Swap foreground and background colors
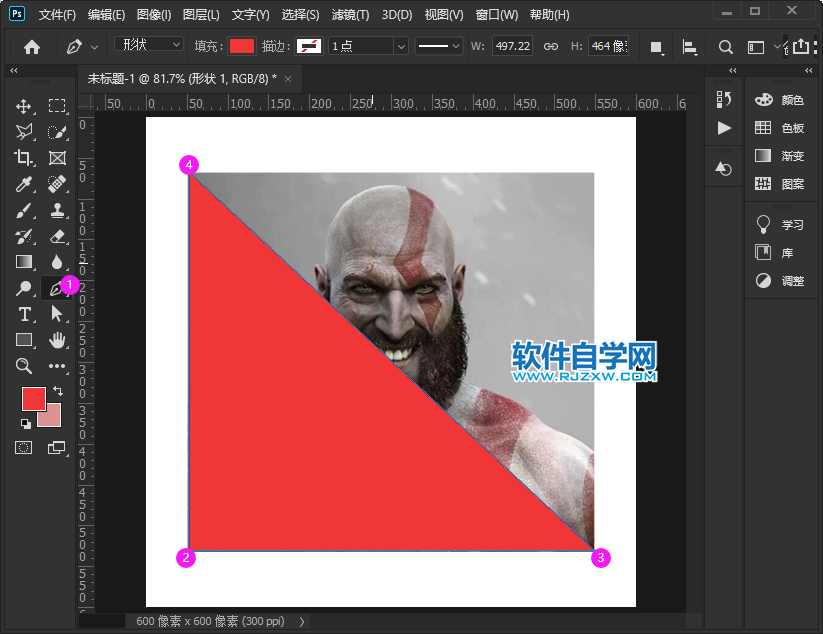823x634 pixels. pyautogui.click(x=57, y=390)
